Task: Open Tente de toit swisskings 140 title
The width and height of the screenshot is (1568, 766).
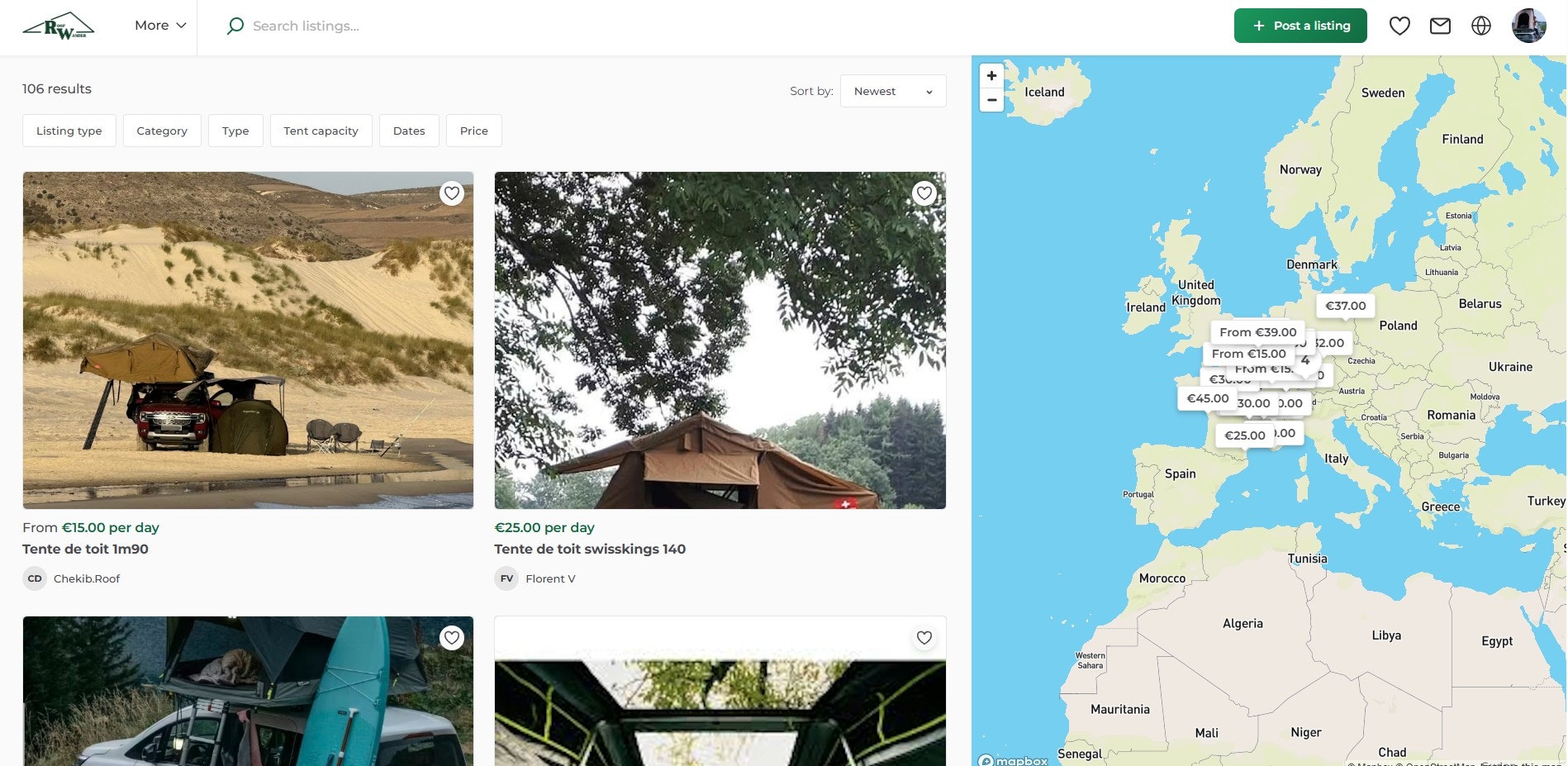Action: 591,549
